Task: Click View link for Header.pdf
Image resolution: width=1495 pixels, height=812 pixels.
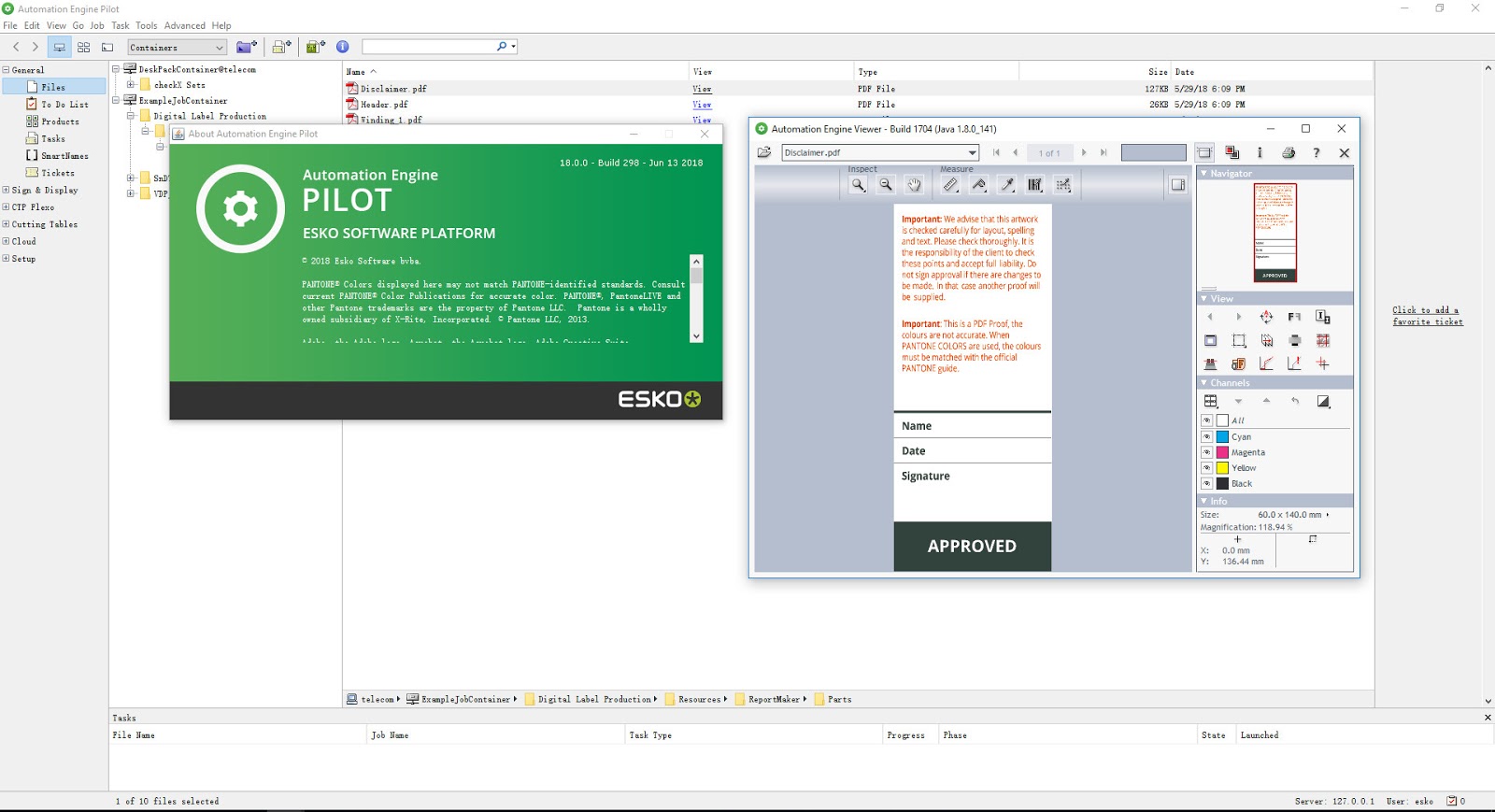Action: pyautogui.click(x=702, y=105)
